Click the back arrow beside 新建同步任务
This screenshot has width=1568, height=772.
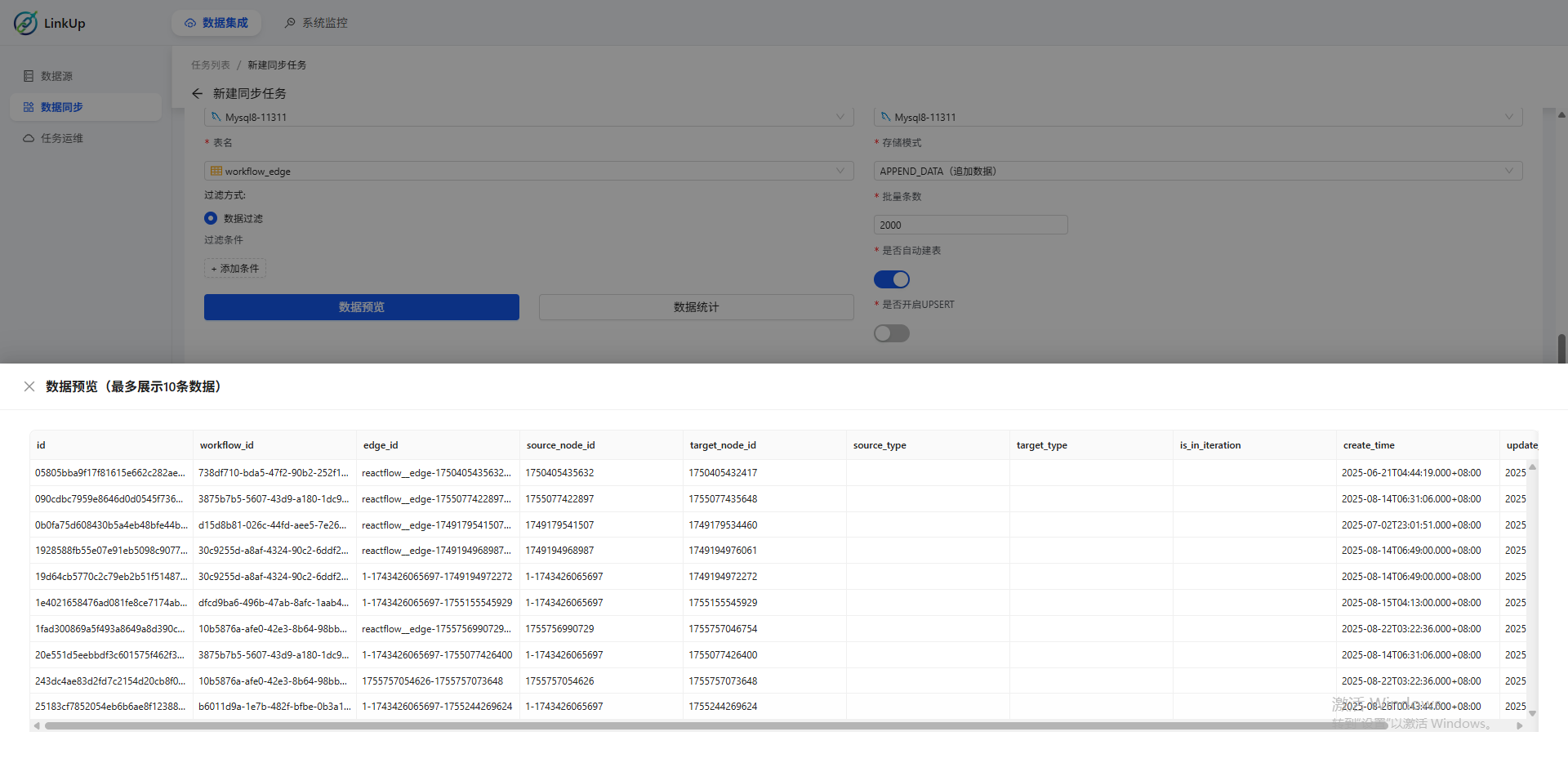tap(197, 94)
